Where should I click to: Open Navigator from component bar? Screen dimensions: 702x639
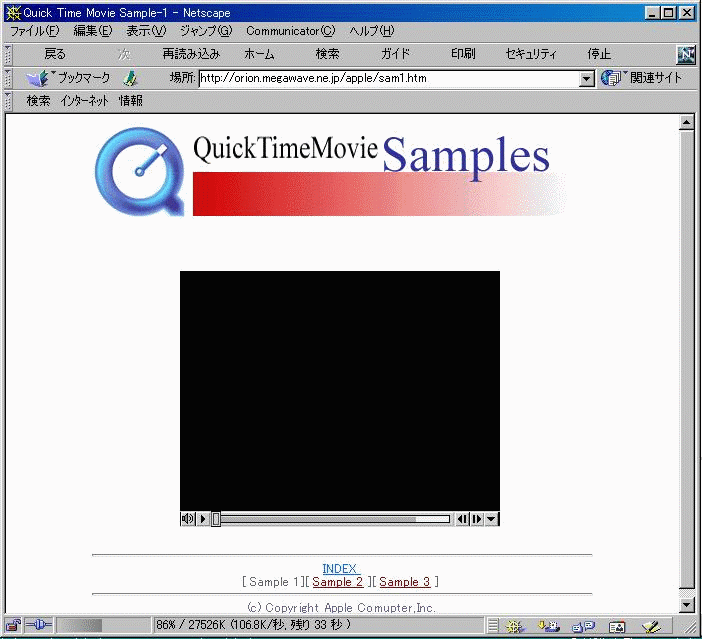point(515,626)
